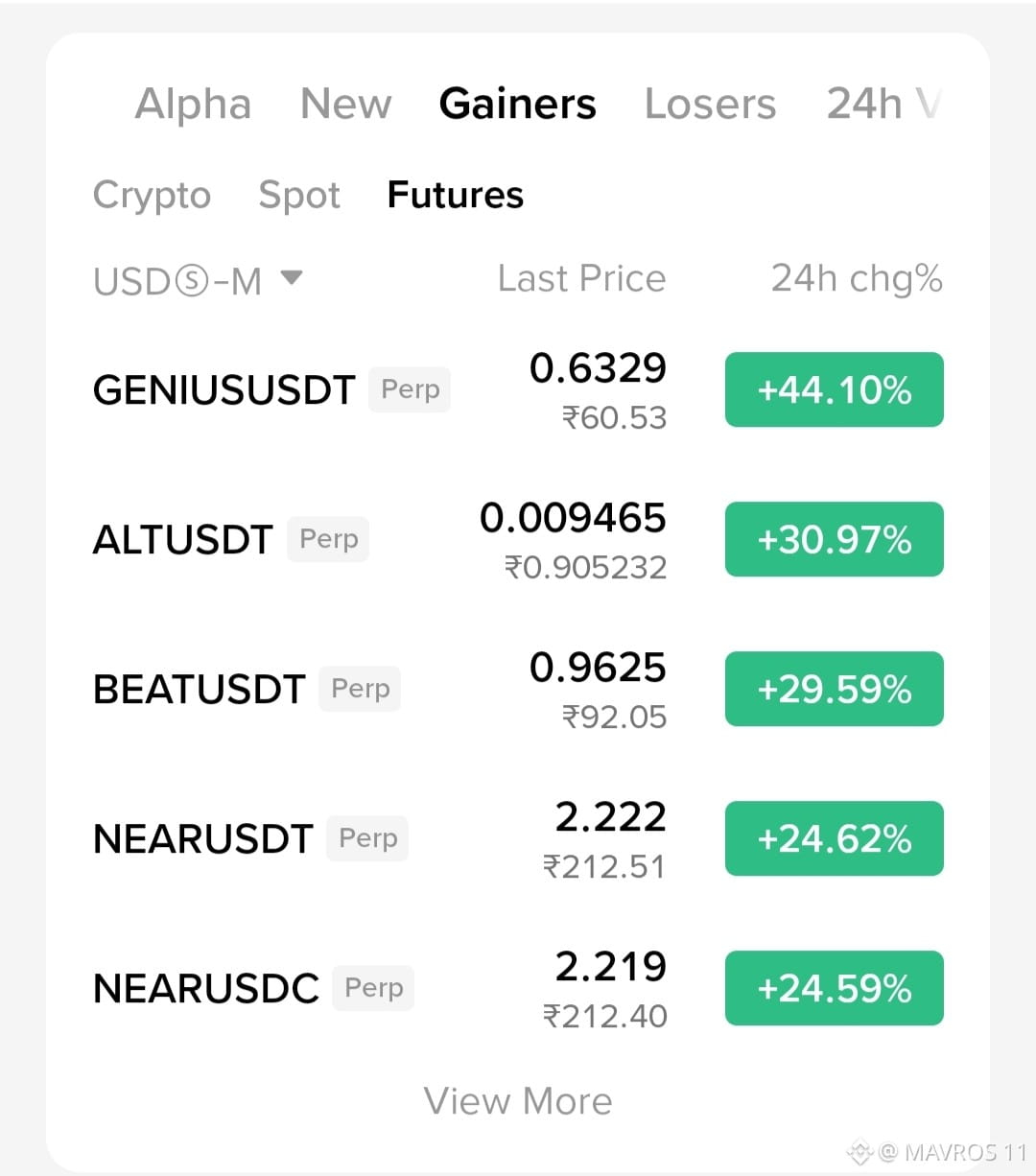
Task: Select the Spot sub-tab
Action: pos(299,195)
